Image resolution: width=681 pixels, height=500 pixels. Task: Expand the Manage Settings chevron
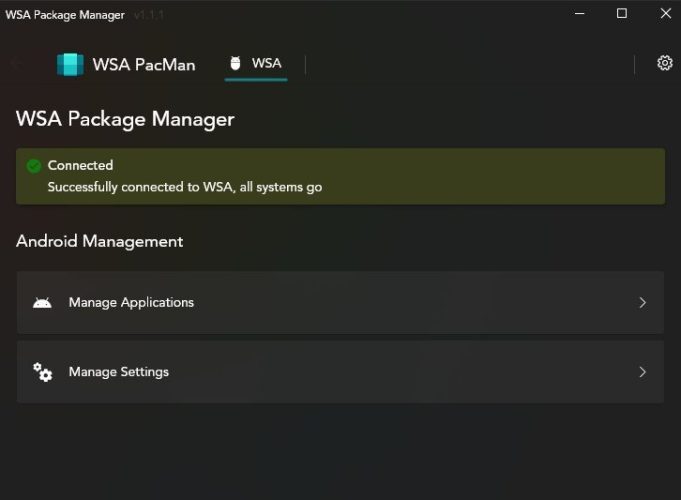[642, 372]
